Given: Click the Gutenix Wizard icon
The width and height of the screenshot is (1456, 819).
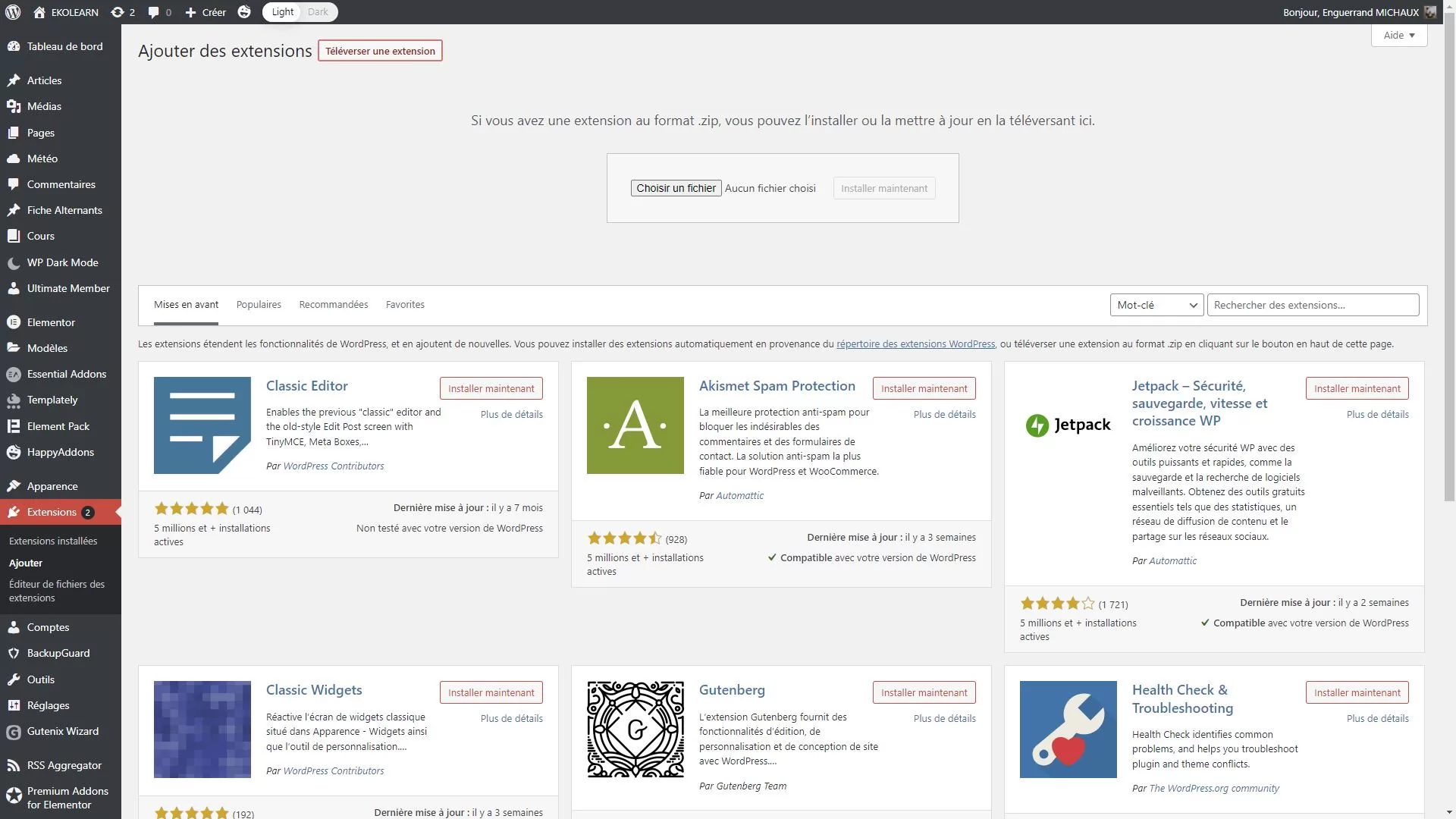Looking at the screenshot, I should pyautogui.click(x=14, y=732).
